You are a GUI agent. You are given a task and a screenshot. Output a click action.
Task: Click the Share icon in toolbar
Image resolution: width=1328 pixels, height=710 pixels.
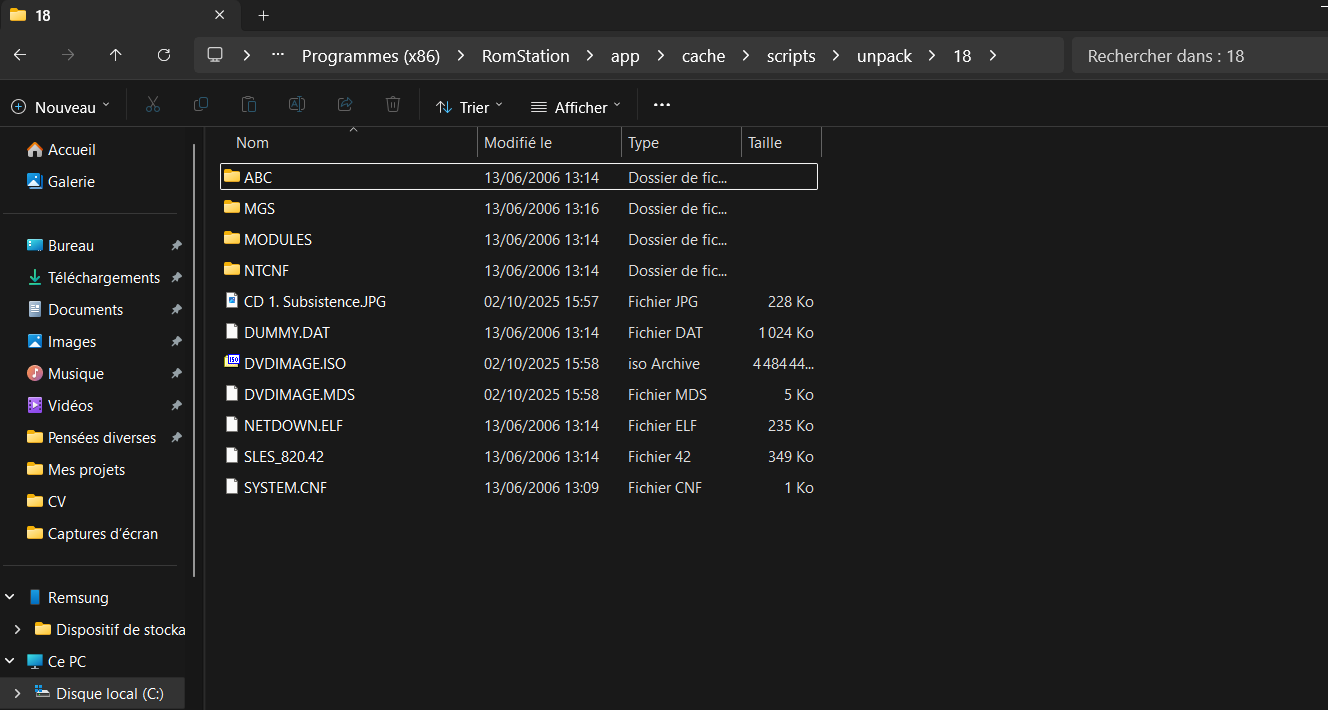[345, 106]
